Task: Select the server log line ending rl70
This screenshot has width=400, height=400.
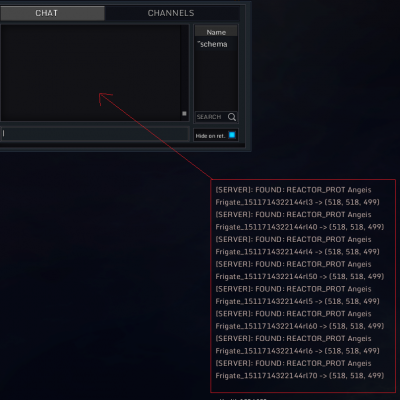Action: 300,369
